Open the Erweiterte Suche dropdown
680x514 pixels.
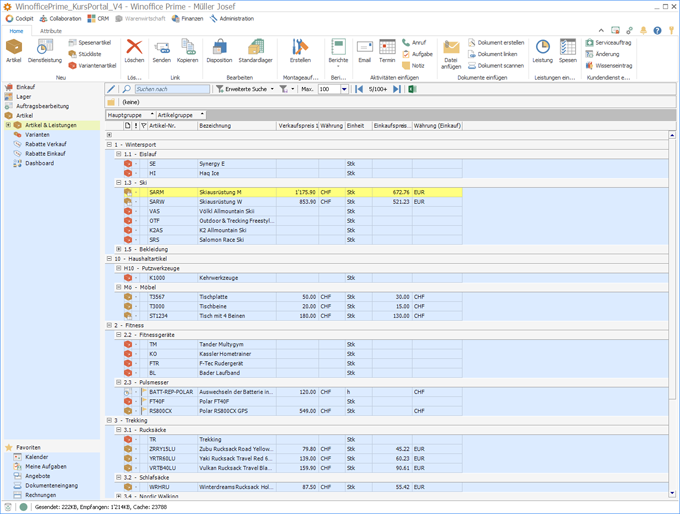(245, 89)
